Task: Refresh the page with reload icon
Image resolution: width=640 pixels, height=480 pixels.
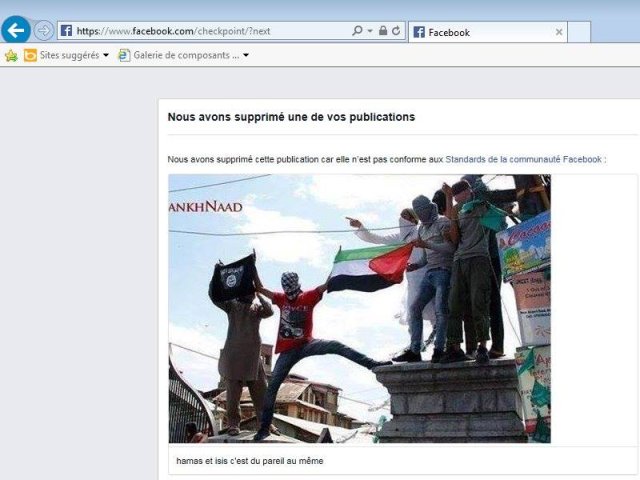Action: (x=396, y=31)
